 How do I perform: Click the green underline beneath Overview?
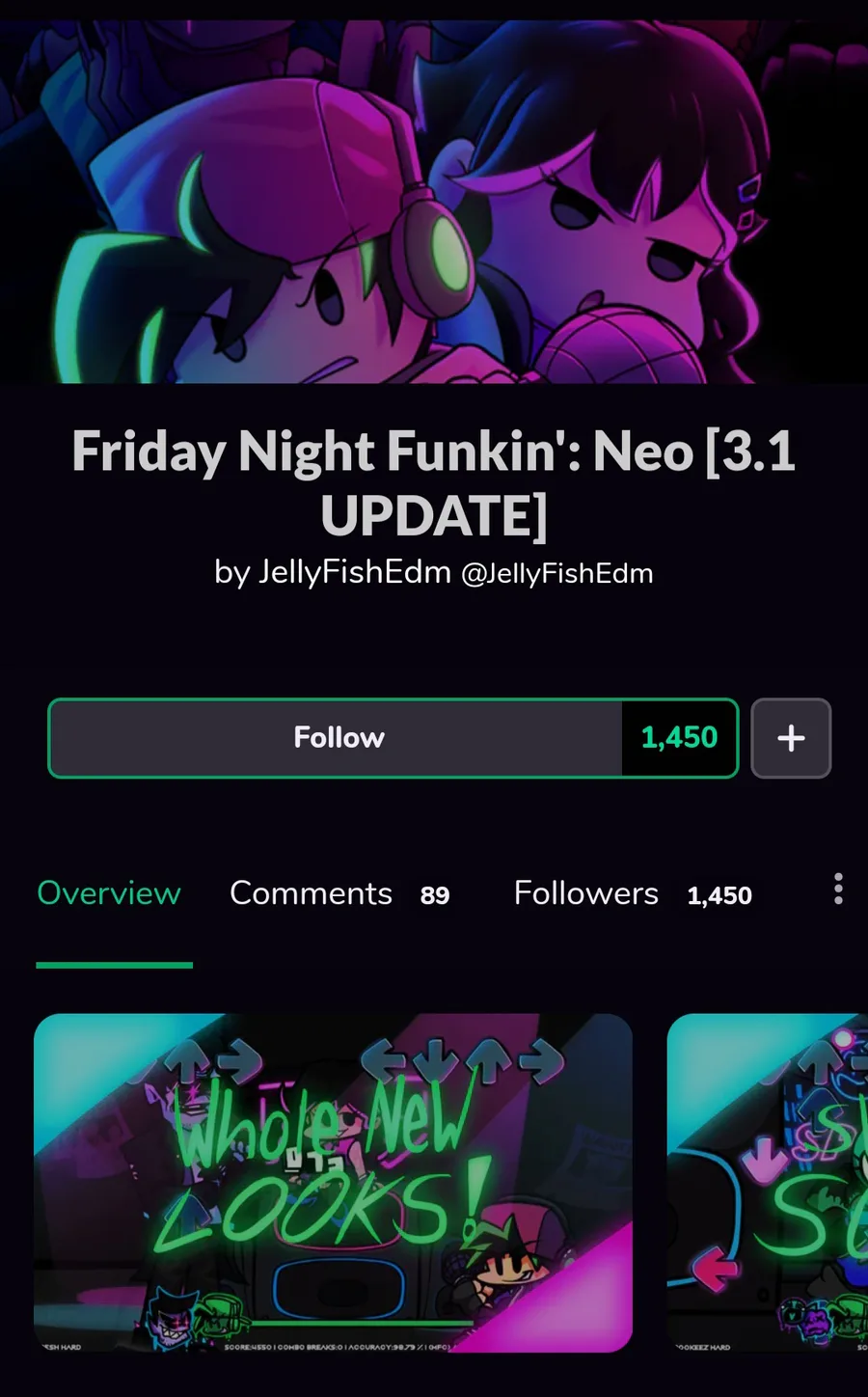115,964
